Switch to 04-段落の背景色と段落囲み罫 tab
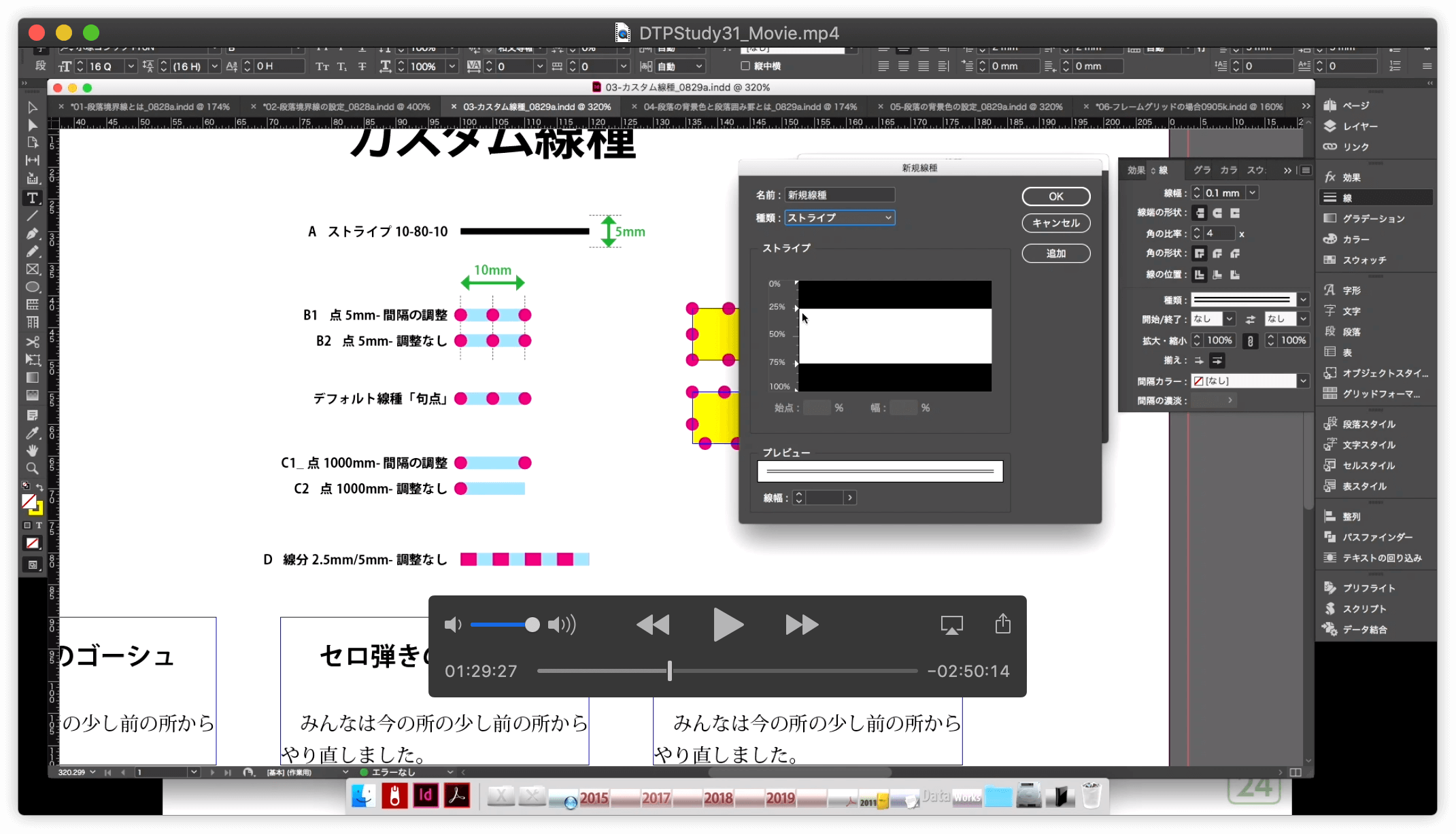Viewport: 1456px width, 834px height. click(750, 107)
